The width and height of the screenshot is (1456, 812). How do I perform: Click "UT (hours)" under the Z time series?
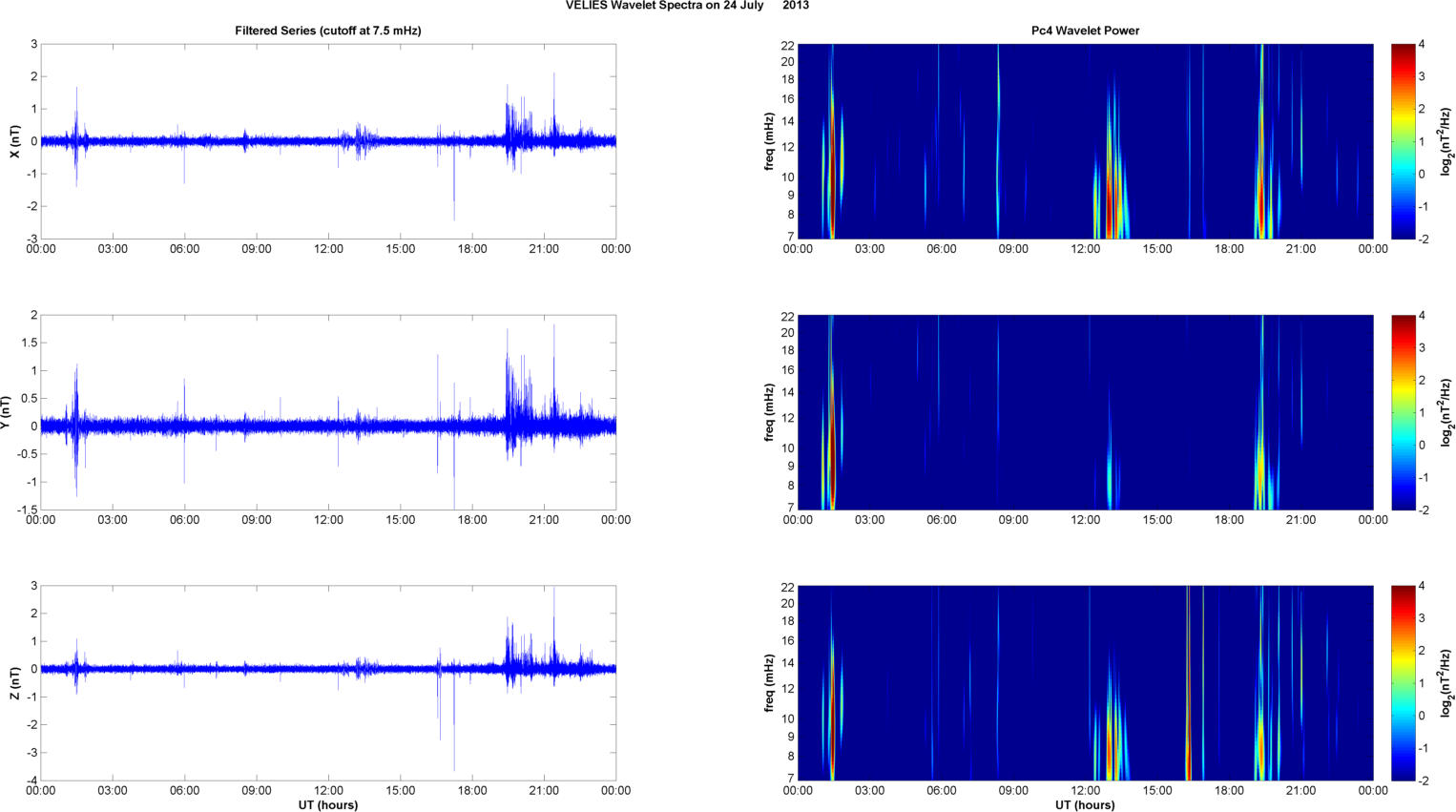point(328,805)
